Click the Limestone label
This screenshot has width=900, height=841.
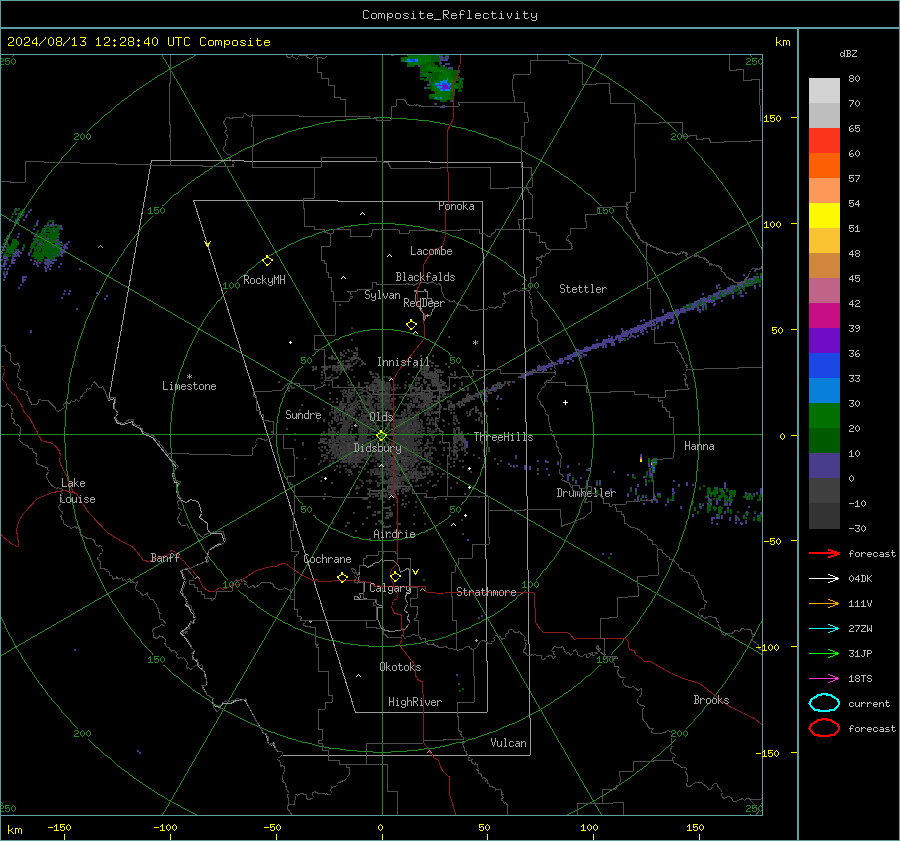pyautogui.click(x=189, y=386)
